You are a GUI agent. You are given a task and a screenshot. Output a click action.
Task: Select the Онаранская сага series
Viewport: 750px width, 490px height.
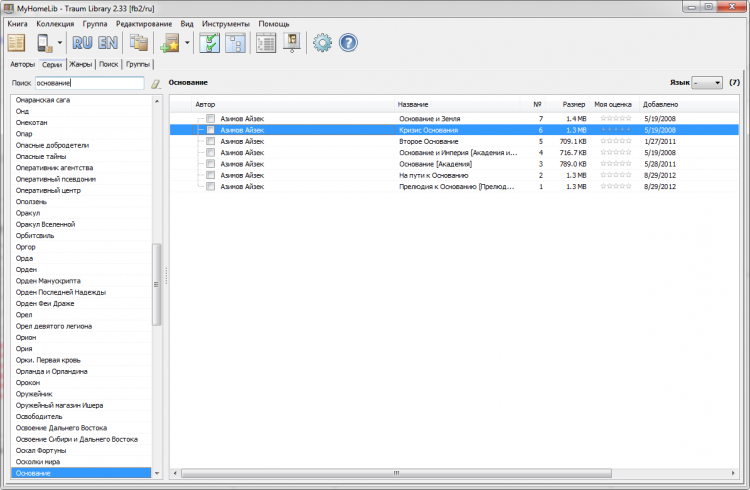click(81, 100)
